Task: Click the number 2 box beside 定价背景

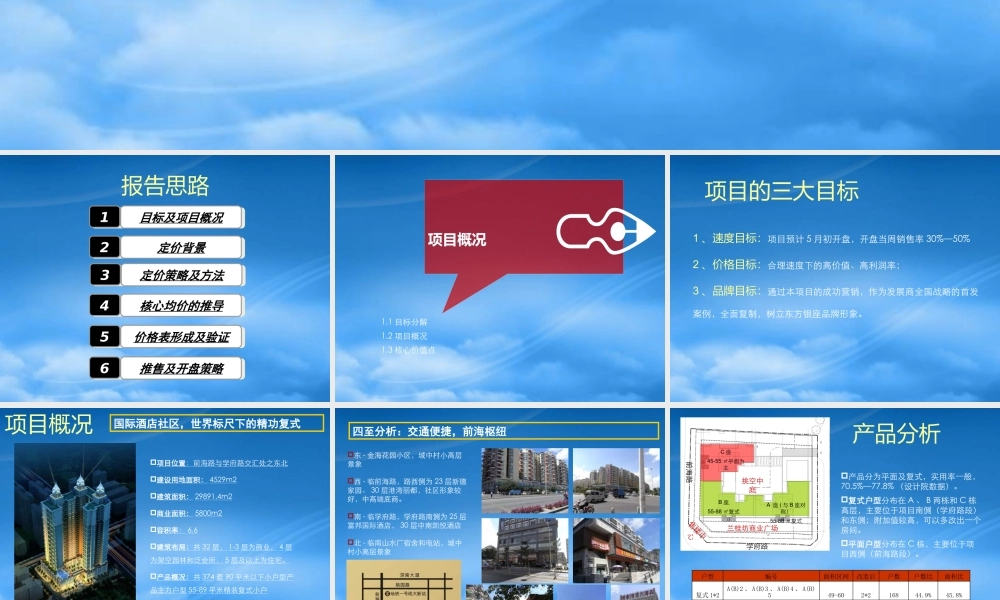Action: click(104, 247)
